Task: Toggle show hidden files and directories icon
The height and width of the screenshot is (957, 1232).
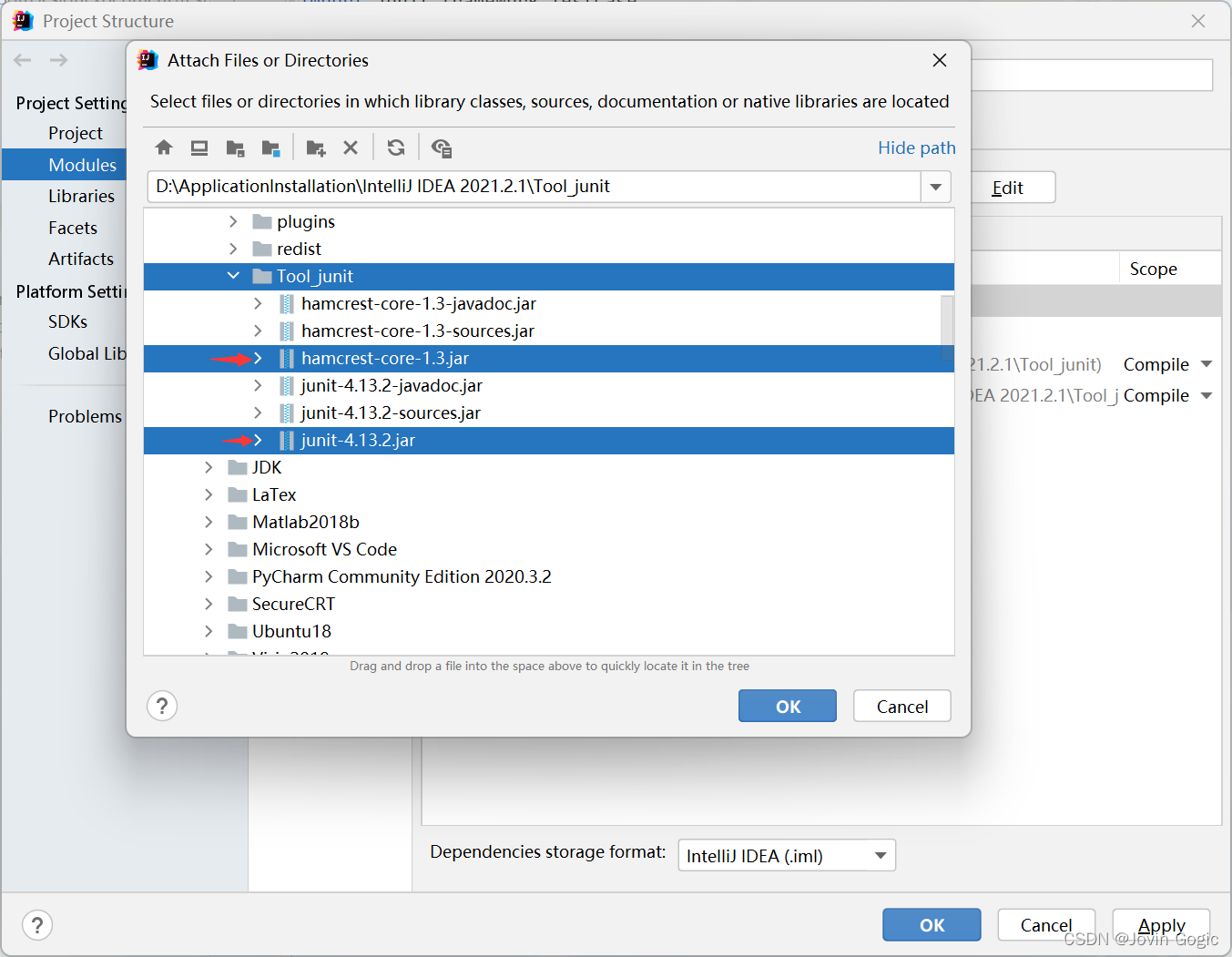Action: [x=442, y=148]
